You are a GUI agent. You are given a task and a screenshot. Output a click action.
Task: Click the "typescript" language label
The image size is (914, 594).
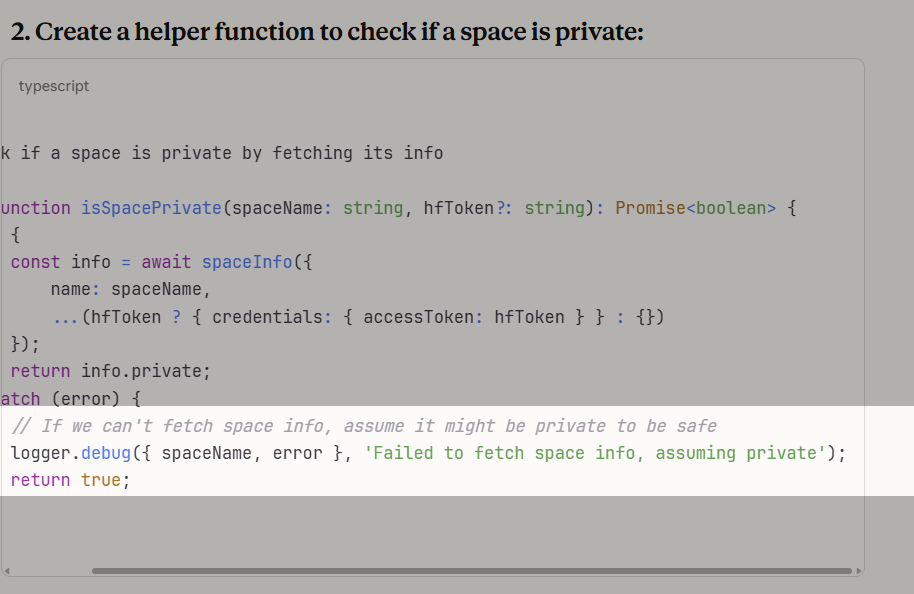54,87
